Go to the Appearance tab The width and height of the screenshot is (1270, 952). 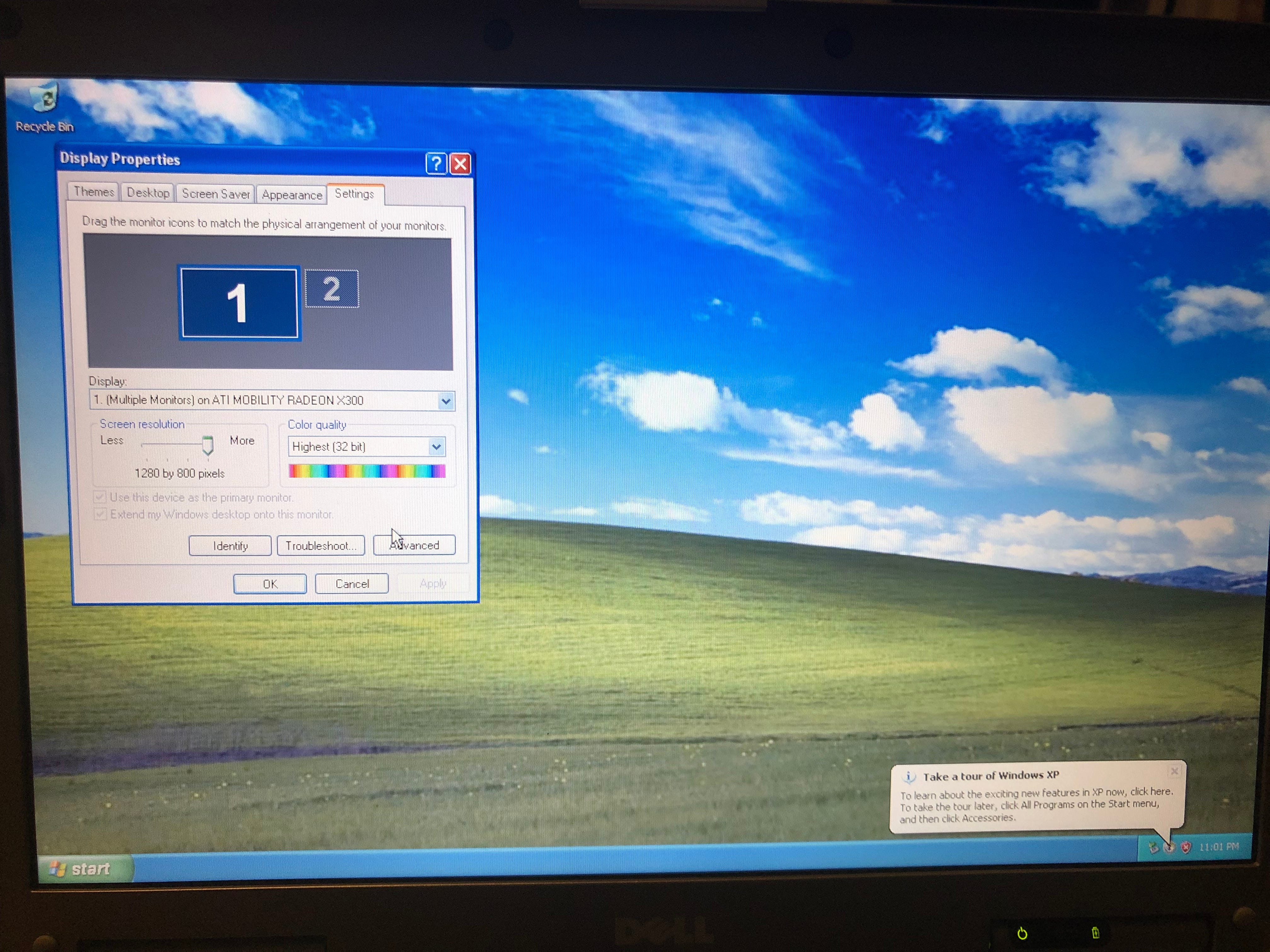pos(292,195)
